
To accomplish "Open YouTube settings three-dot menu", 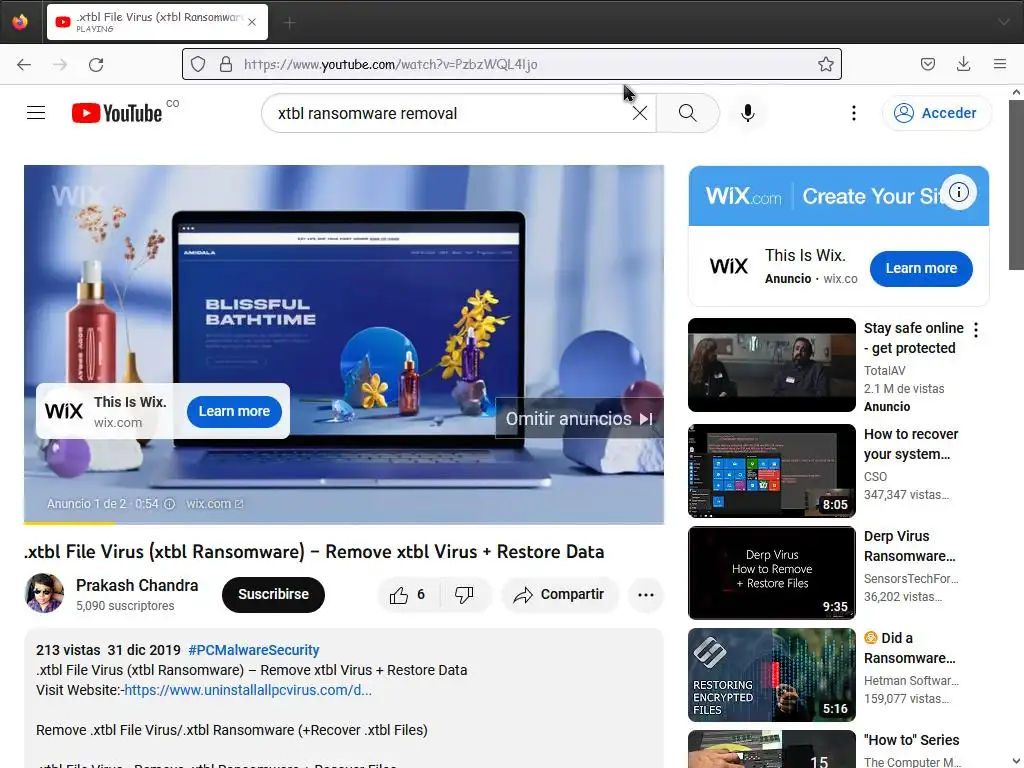I will coord(854,113).
